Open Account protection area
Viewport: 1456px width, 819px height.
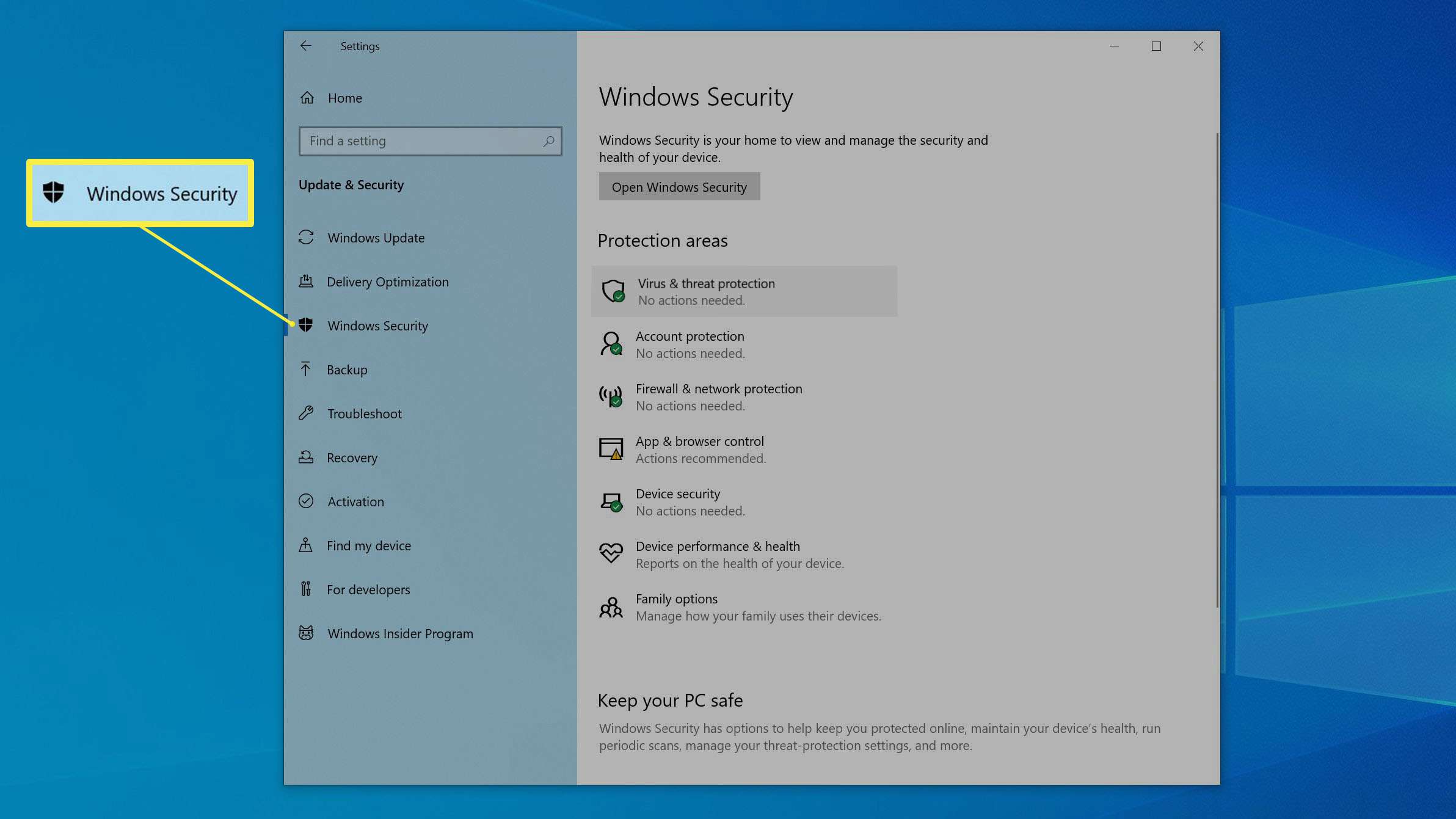tap(744, 344)
